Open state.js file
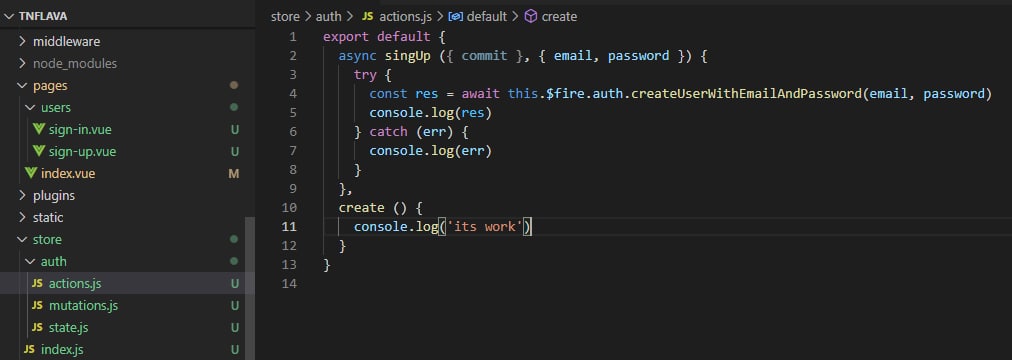Viewport: 1012px width, 360px height. [x=68, y=327]
